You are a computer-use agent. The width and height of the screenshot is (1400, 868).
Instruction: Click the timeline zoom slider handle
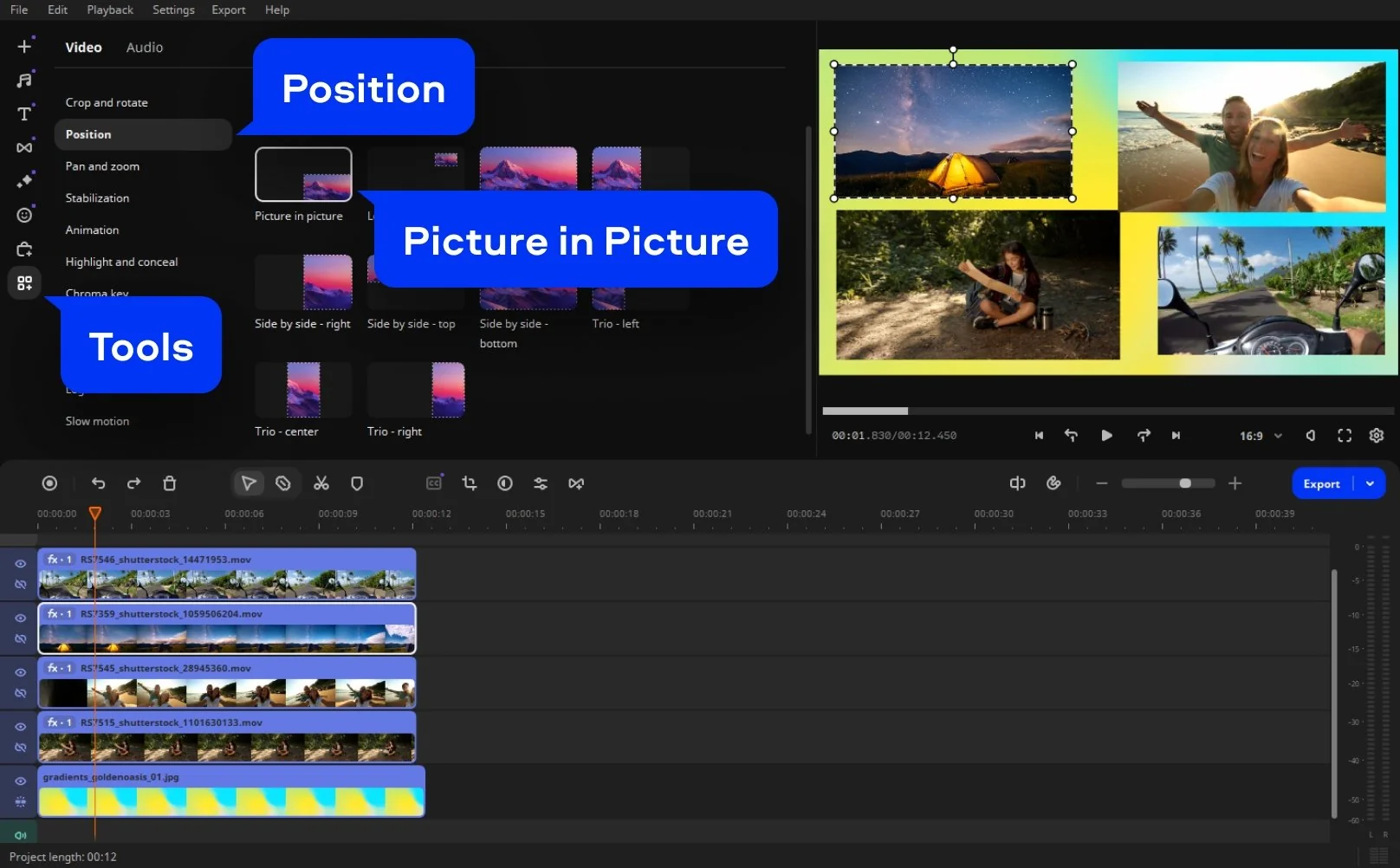1185,483
